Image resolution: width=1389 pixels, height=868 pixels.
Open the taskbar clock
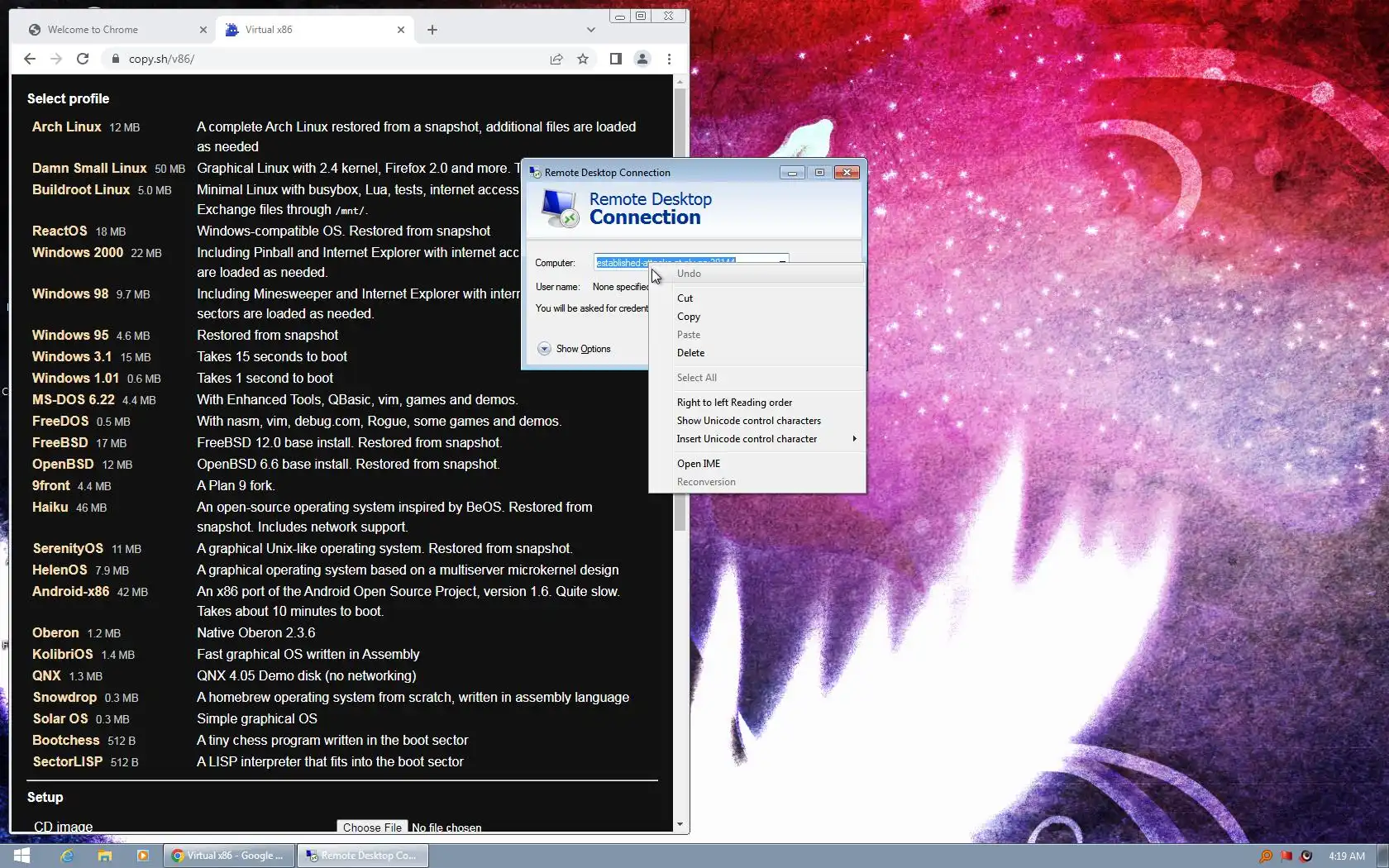point(1347,856)
